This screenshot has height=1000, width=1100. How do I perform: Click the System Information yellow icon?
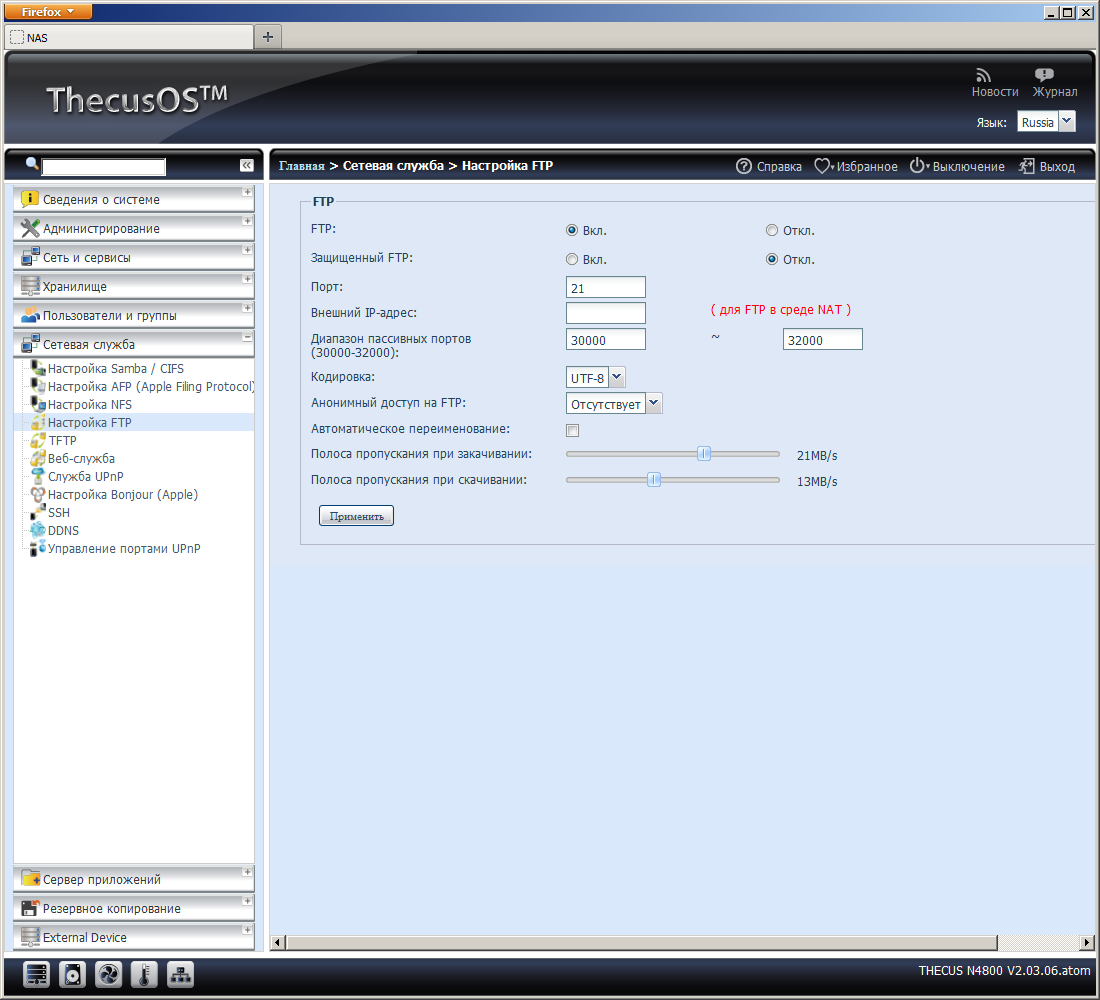point(29,199)
